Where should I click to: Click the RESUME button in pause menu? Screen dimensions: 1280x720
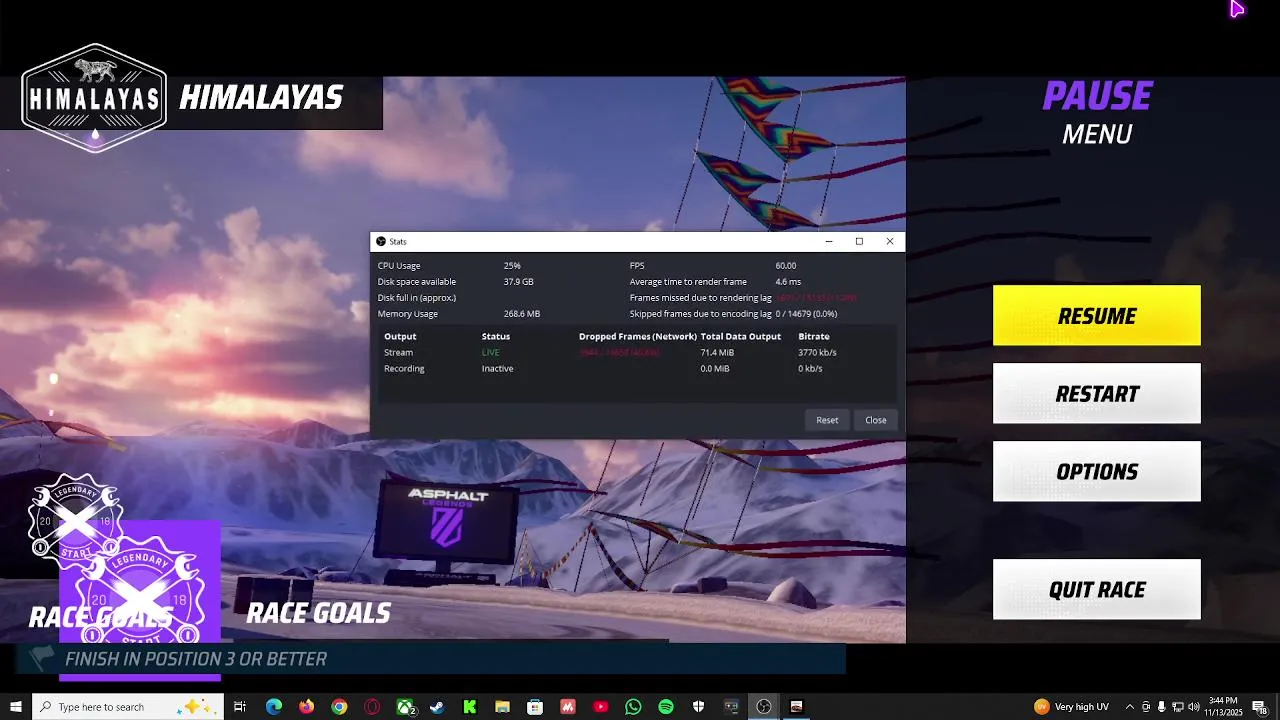(1097, 316)
